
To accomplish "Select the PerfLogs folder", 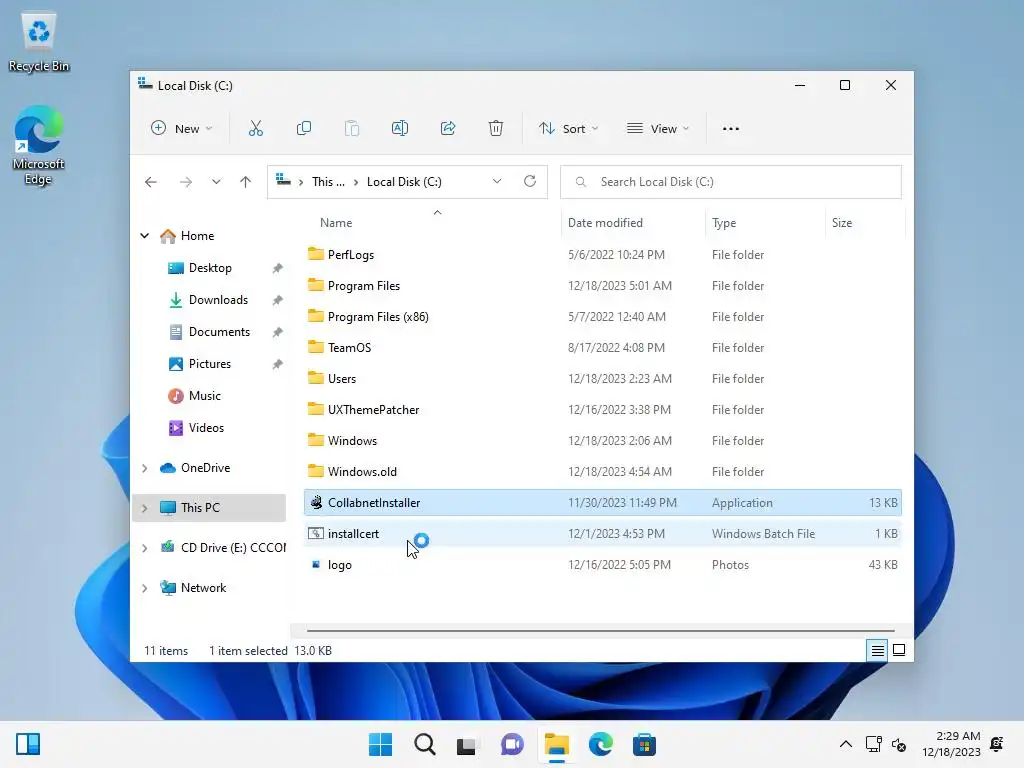I will click(602, 255).
